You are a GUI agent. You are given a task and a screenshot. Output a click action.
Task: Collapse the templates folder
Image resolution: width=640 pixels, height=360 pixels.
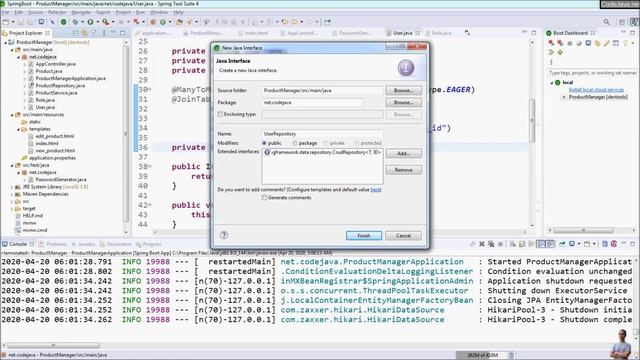19,129
